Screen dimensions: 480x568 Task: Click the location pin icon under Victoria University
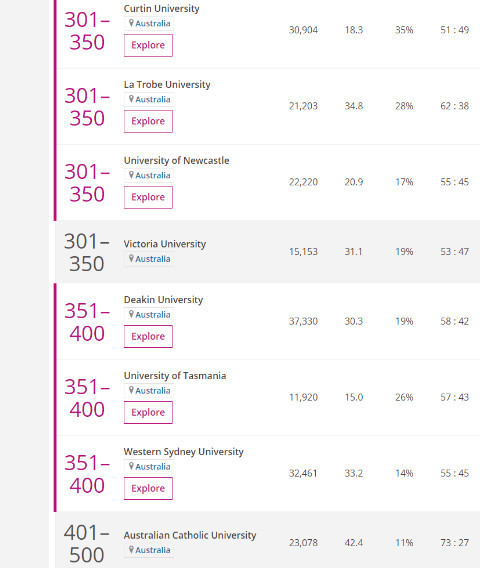coord(131,258)
